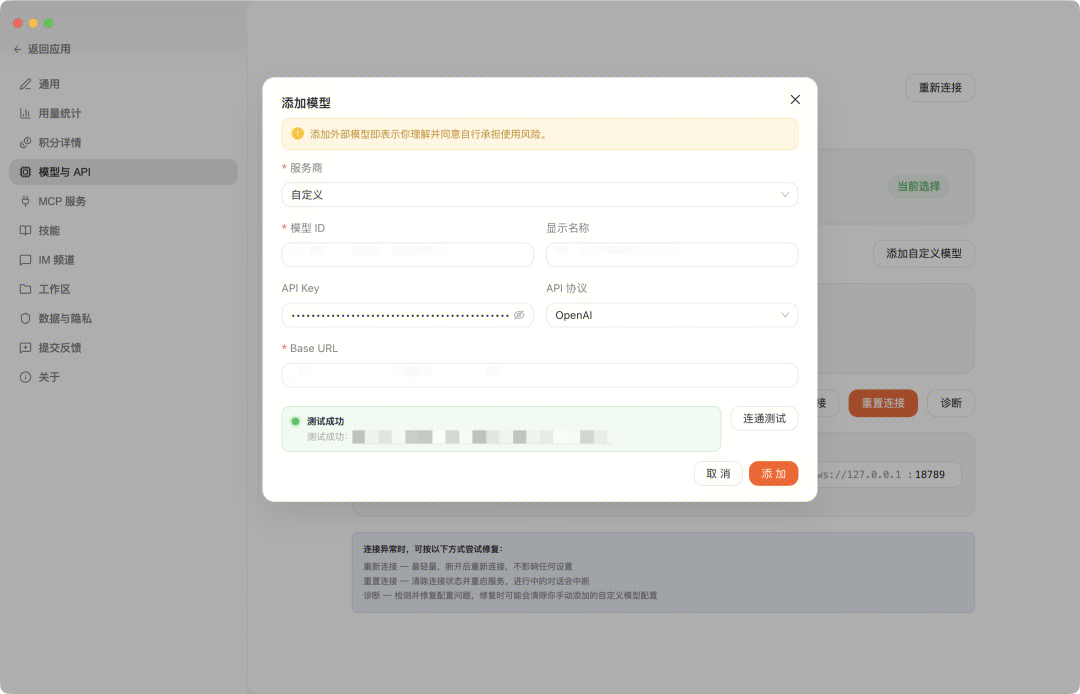The image size is (1080, 694).
Task: Focus the Base URL text field
Action: pos(539,375)
